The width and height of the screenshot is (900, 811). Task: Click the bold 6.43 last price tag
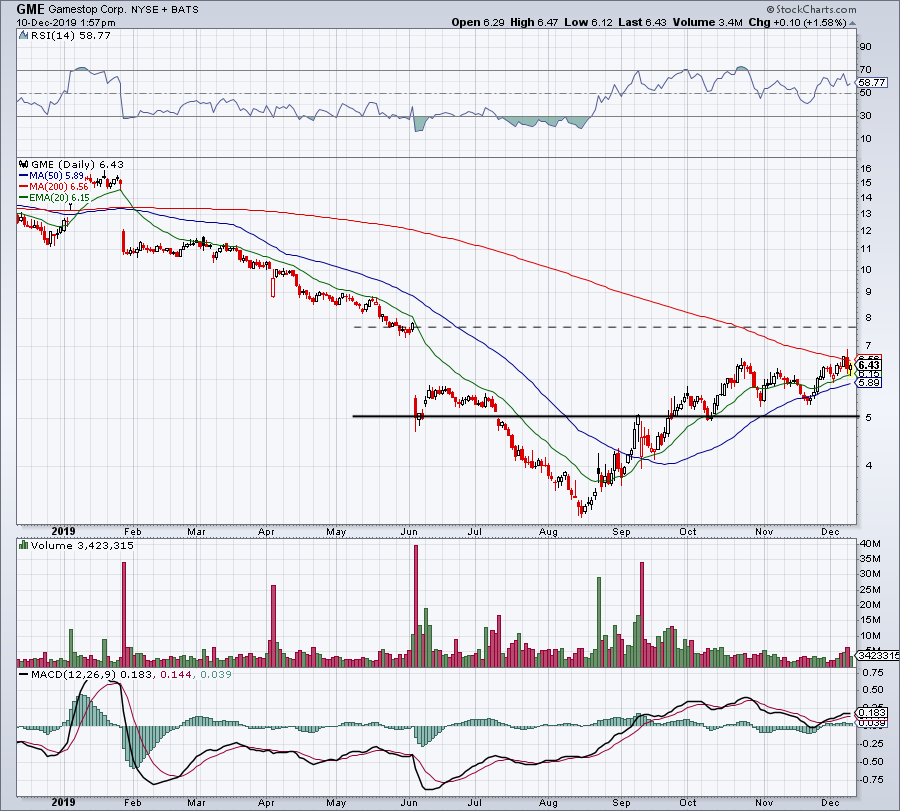[x=869, y=365]
